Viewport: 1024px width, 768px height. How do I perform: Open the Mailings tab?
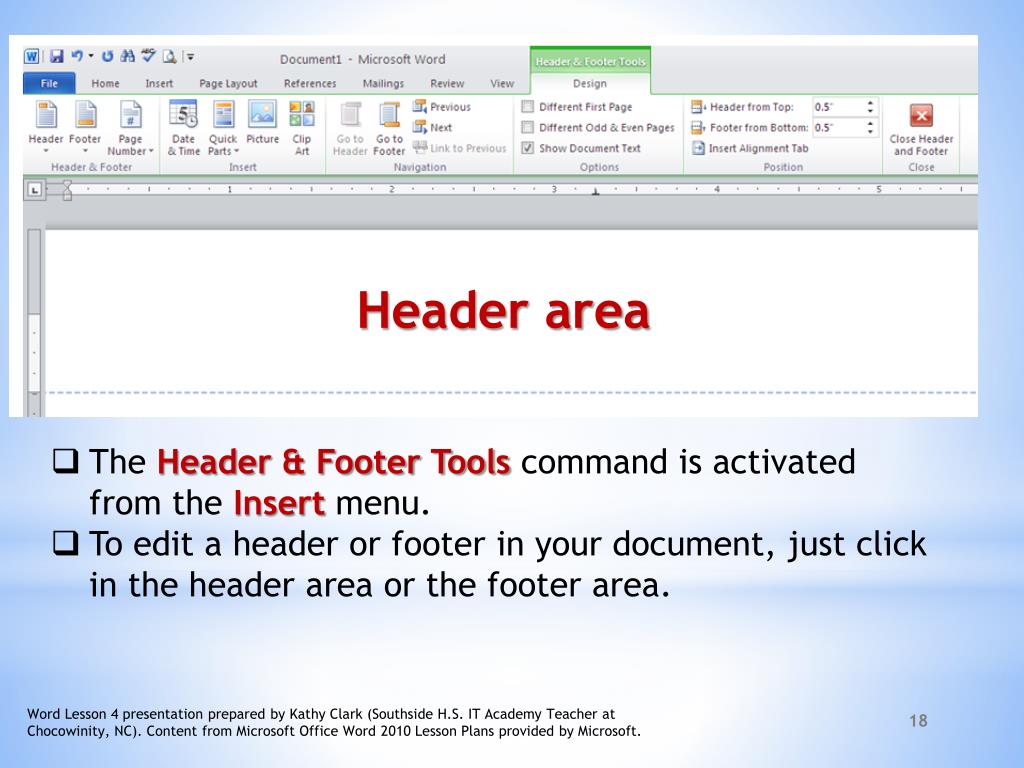383,84
